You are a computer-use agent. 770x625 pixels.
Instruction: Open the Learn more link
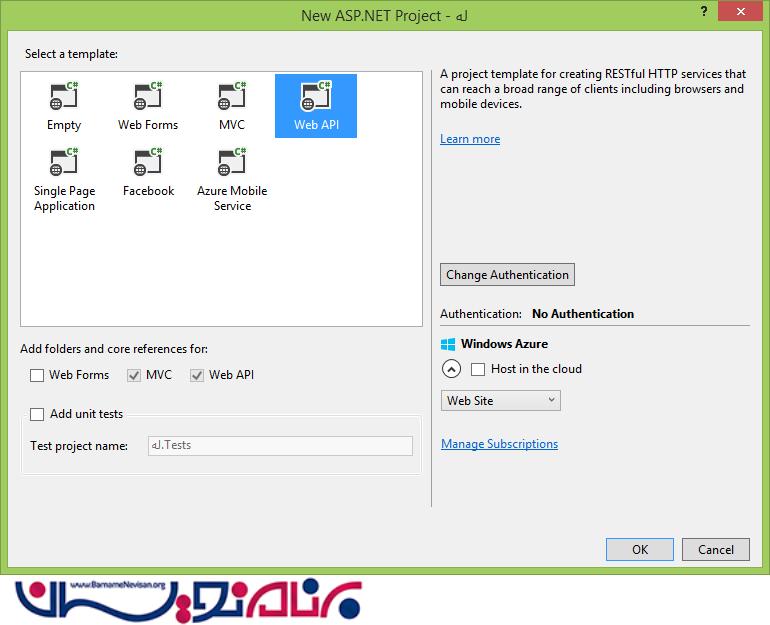tap(470, 139)
